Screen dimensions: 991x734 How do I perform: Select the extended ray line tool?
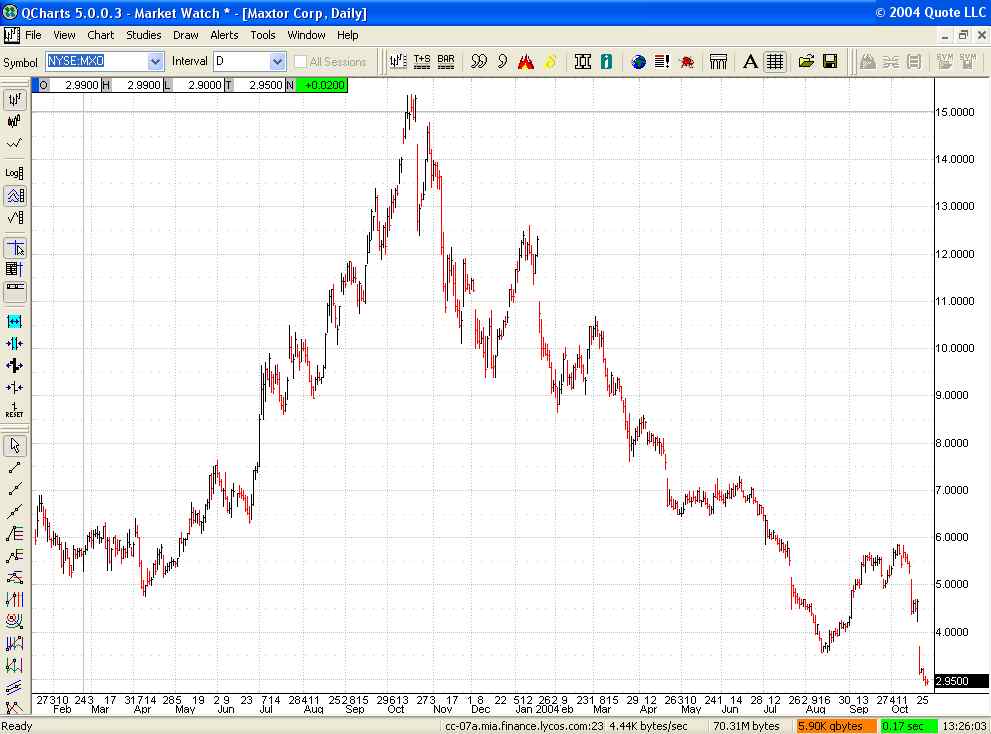click(15, 489)
